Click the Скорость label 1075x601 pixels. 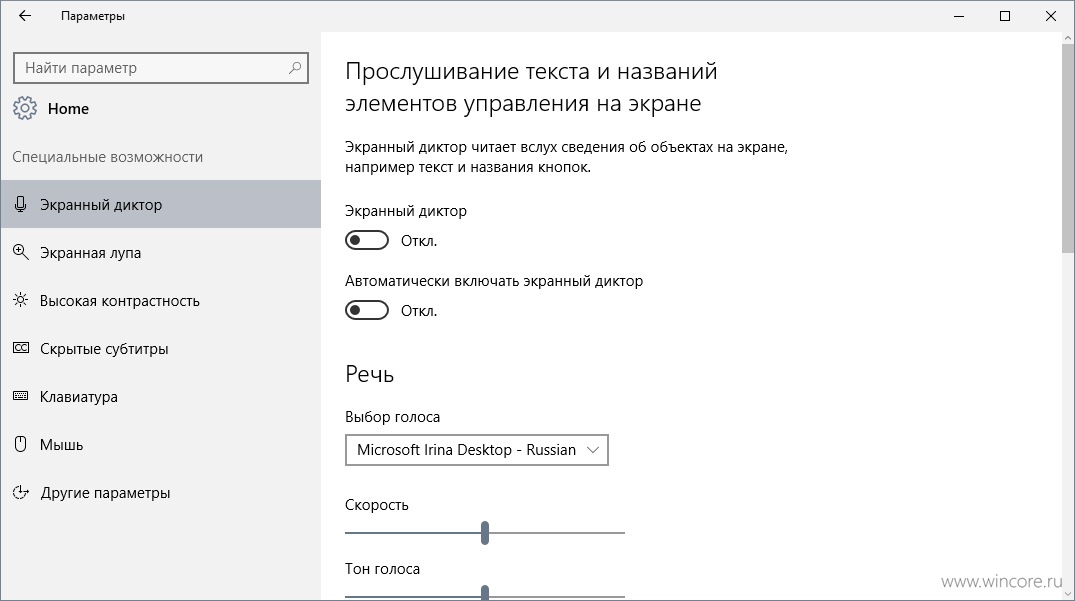click(376, 505)
